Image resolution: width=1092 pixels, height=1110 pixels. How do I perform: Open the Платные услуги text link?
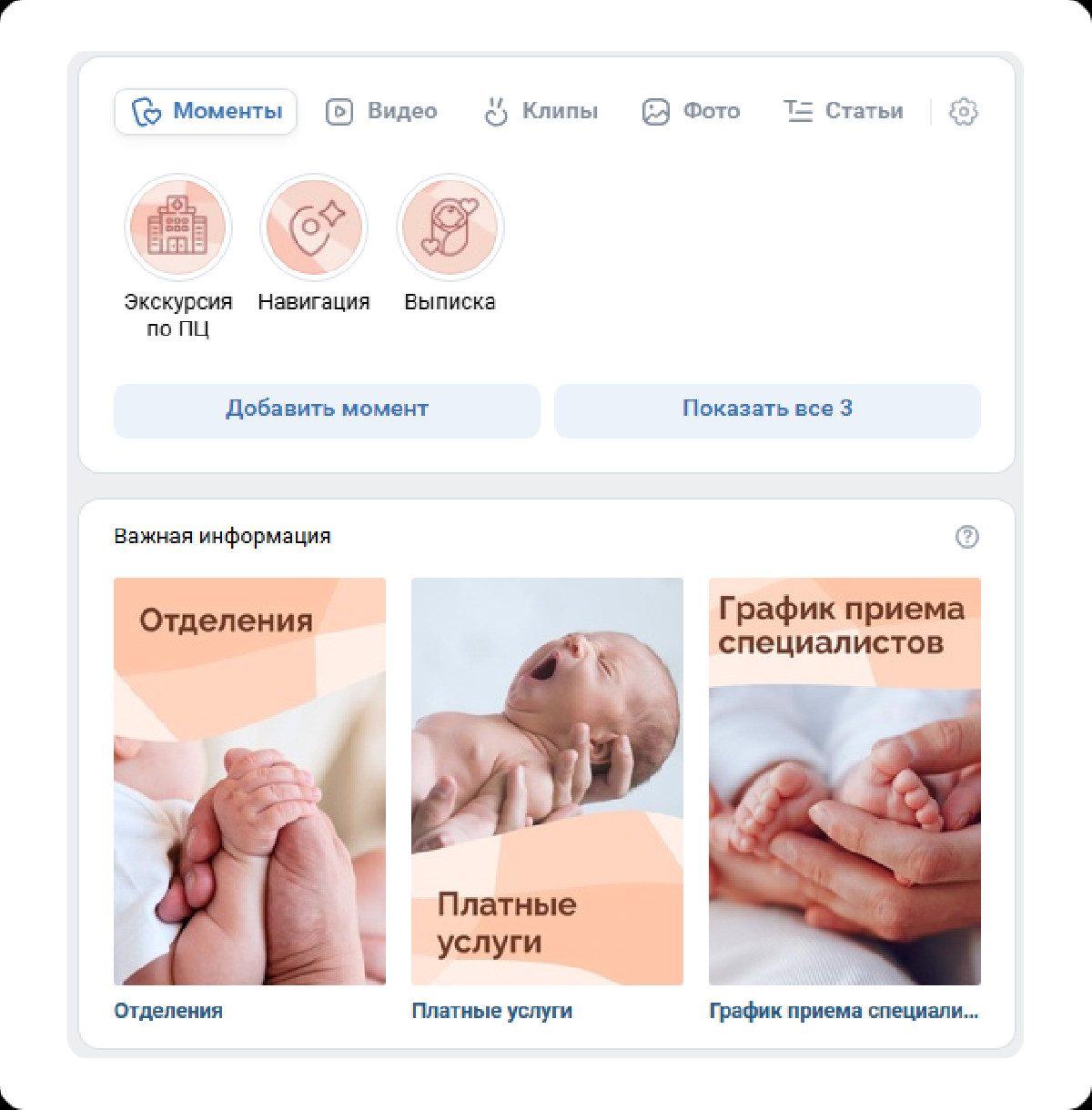[x=492, y=1011]
